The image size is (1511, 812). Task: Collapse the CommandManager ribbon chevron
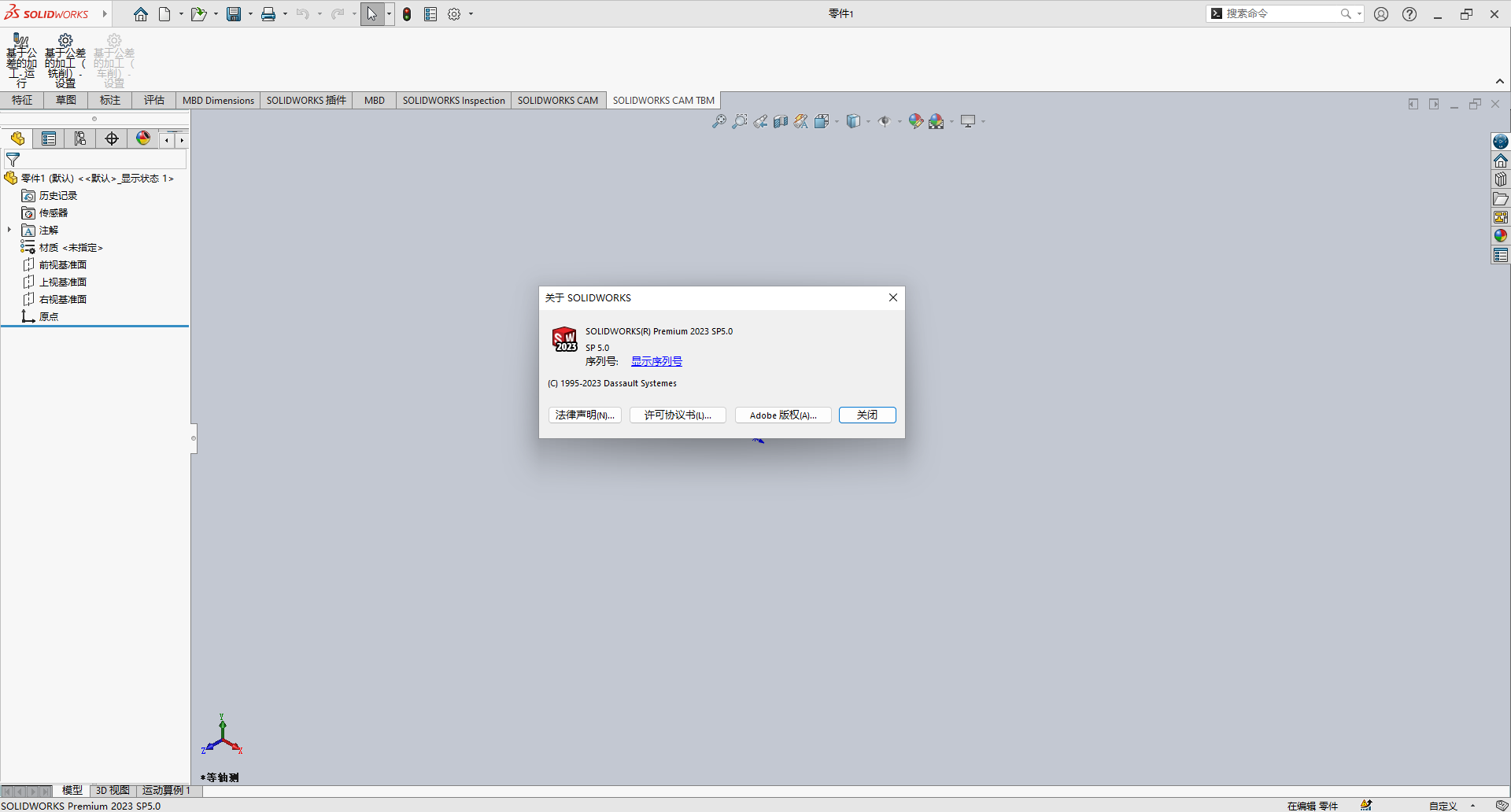coord(1500,81)
